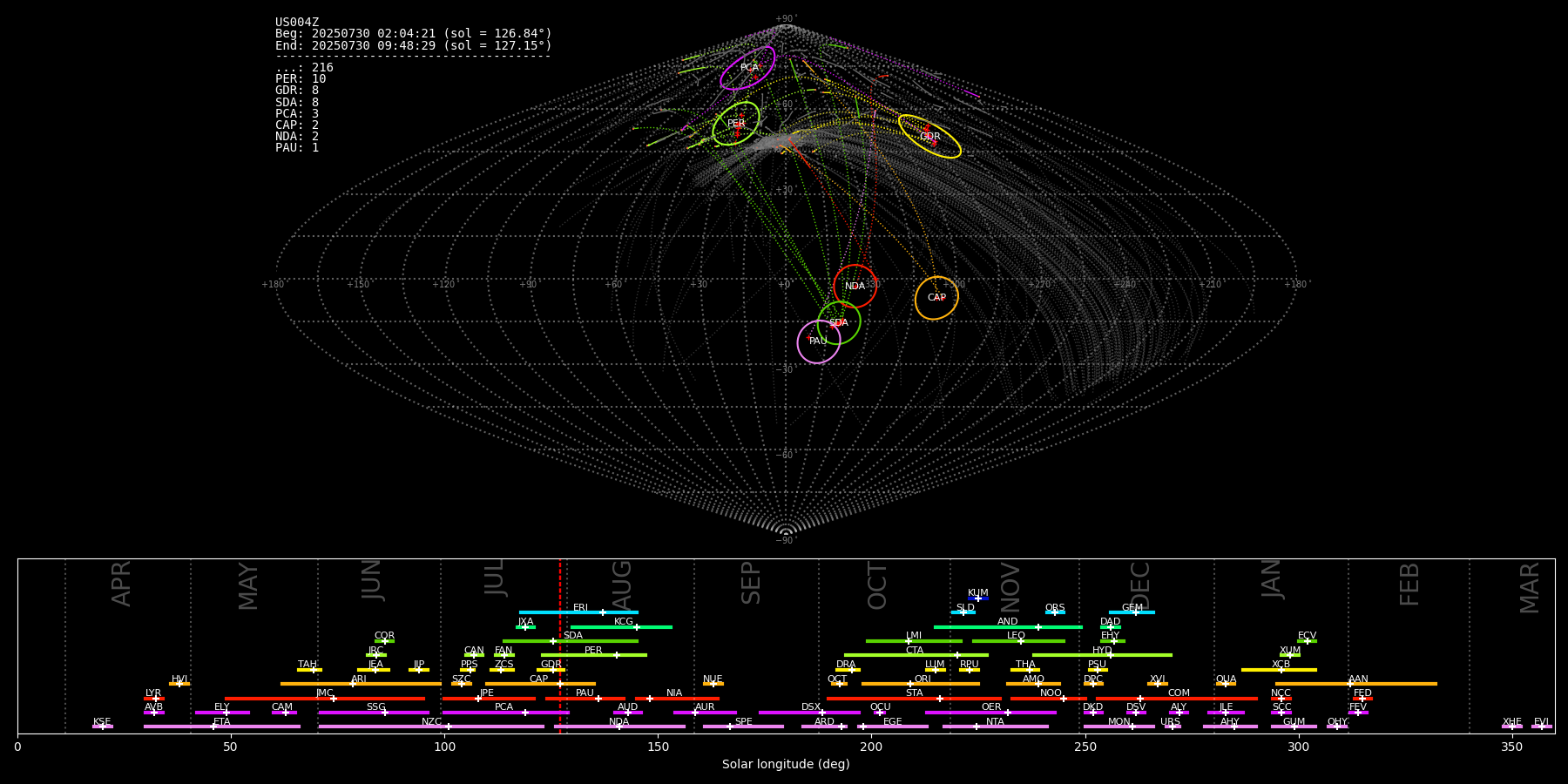Viewport: 1568px width, 784px height.
Task: Click the yellow GDR radiant ellipse
Action: point(929,137)
